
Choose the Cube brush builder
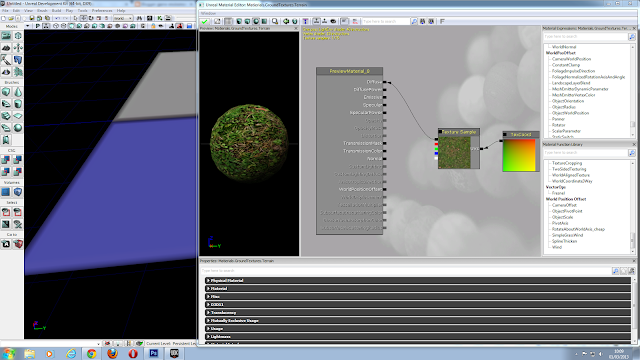click(6, 92)
